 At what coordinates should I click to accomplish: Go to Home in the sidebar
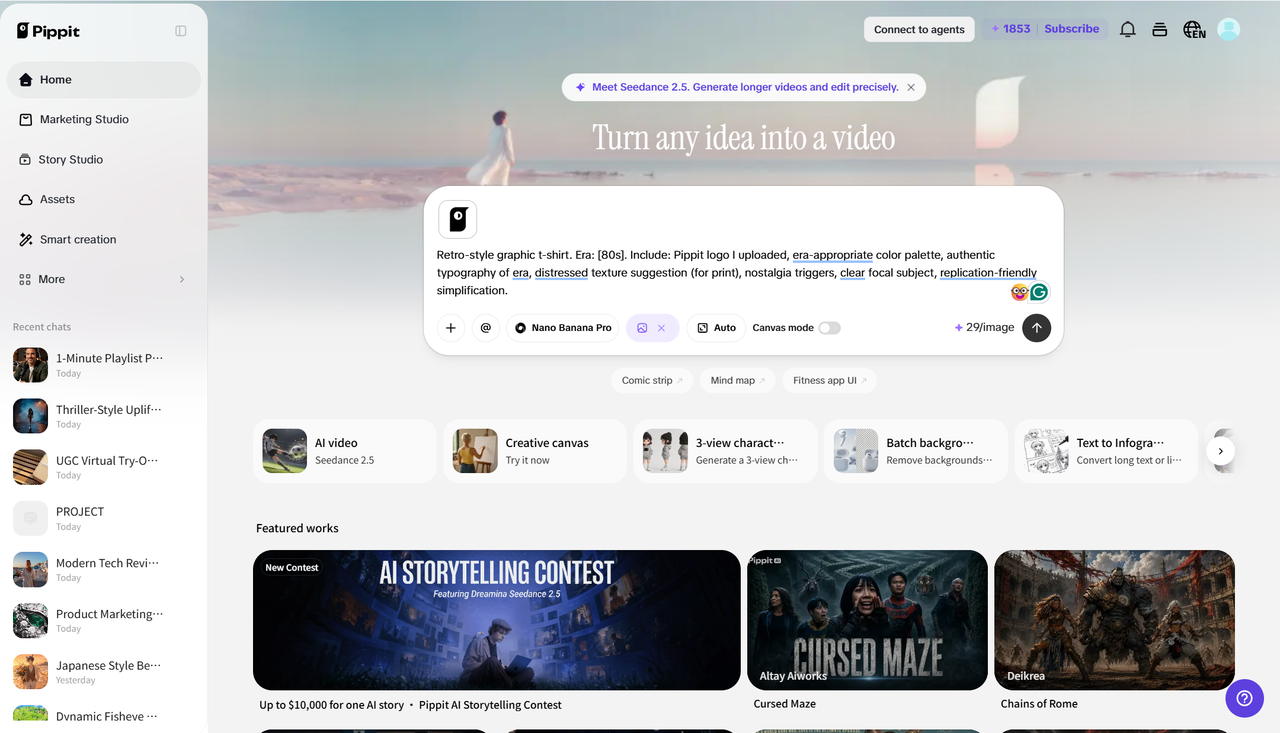[x=104, y=80]
